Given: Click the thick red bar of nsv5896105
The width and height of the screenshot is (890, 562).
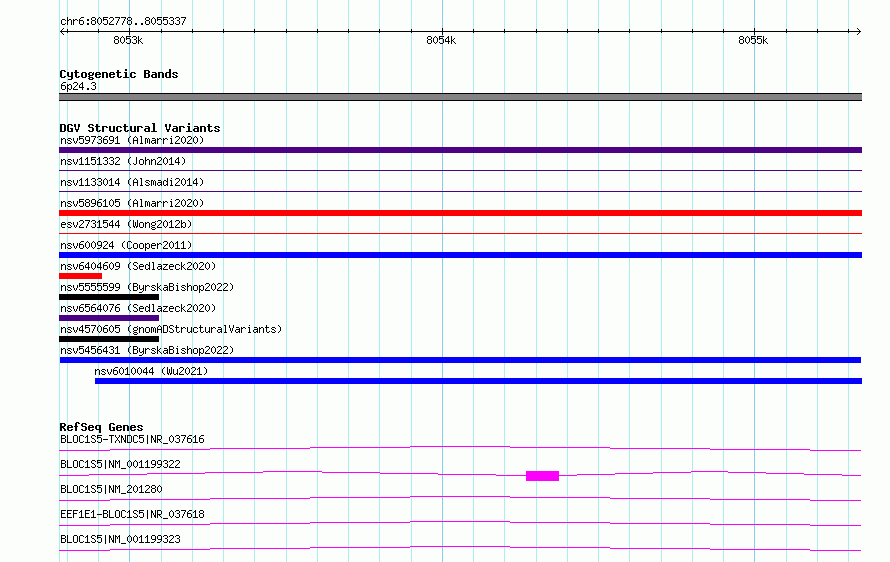Looking at the screenshot, I should click(460, 213).
